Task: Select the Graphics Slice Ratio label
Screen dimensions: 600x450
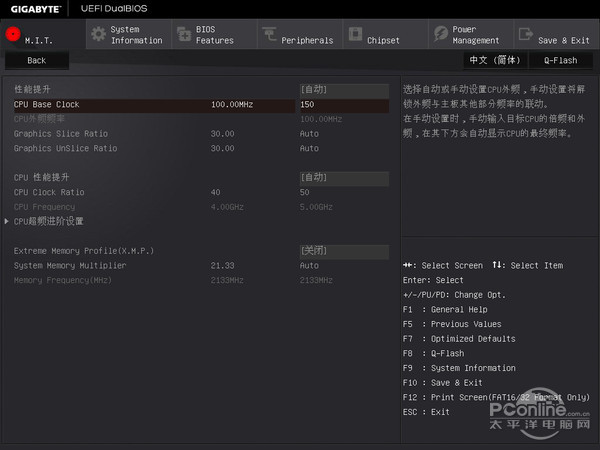Action: click(61, 134)
